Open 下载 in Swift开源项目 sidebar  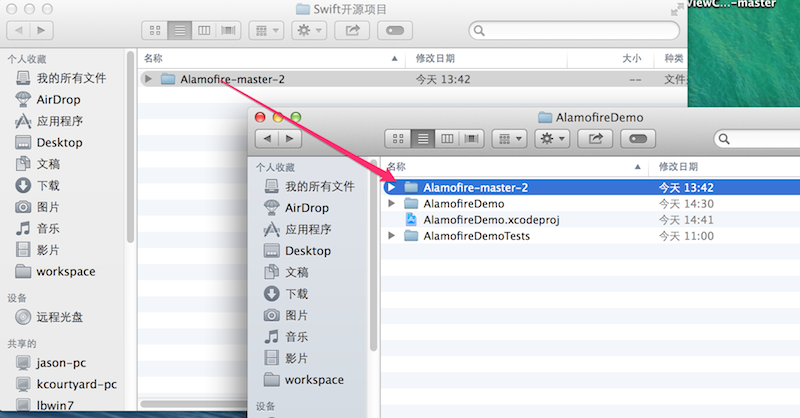tap(38, 185)
